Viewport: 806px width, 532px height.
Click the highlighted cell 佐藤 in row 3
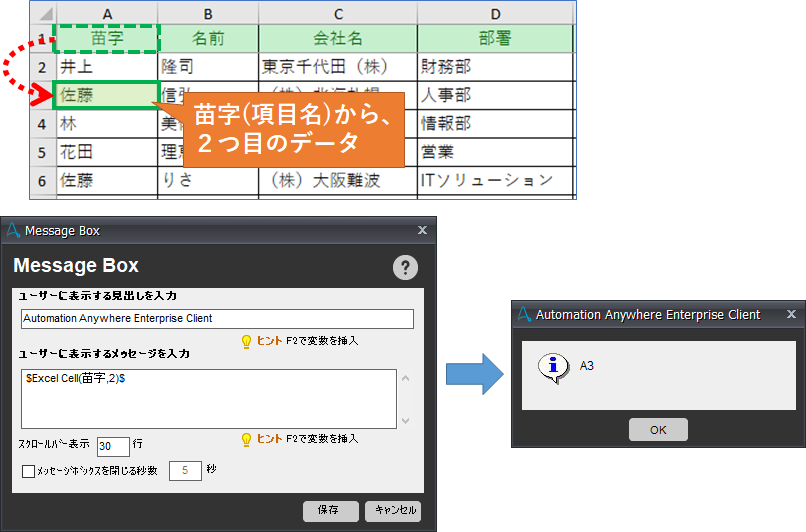pyautogui.click(x=106, y=95)
